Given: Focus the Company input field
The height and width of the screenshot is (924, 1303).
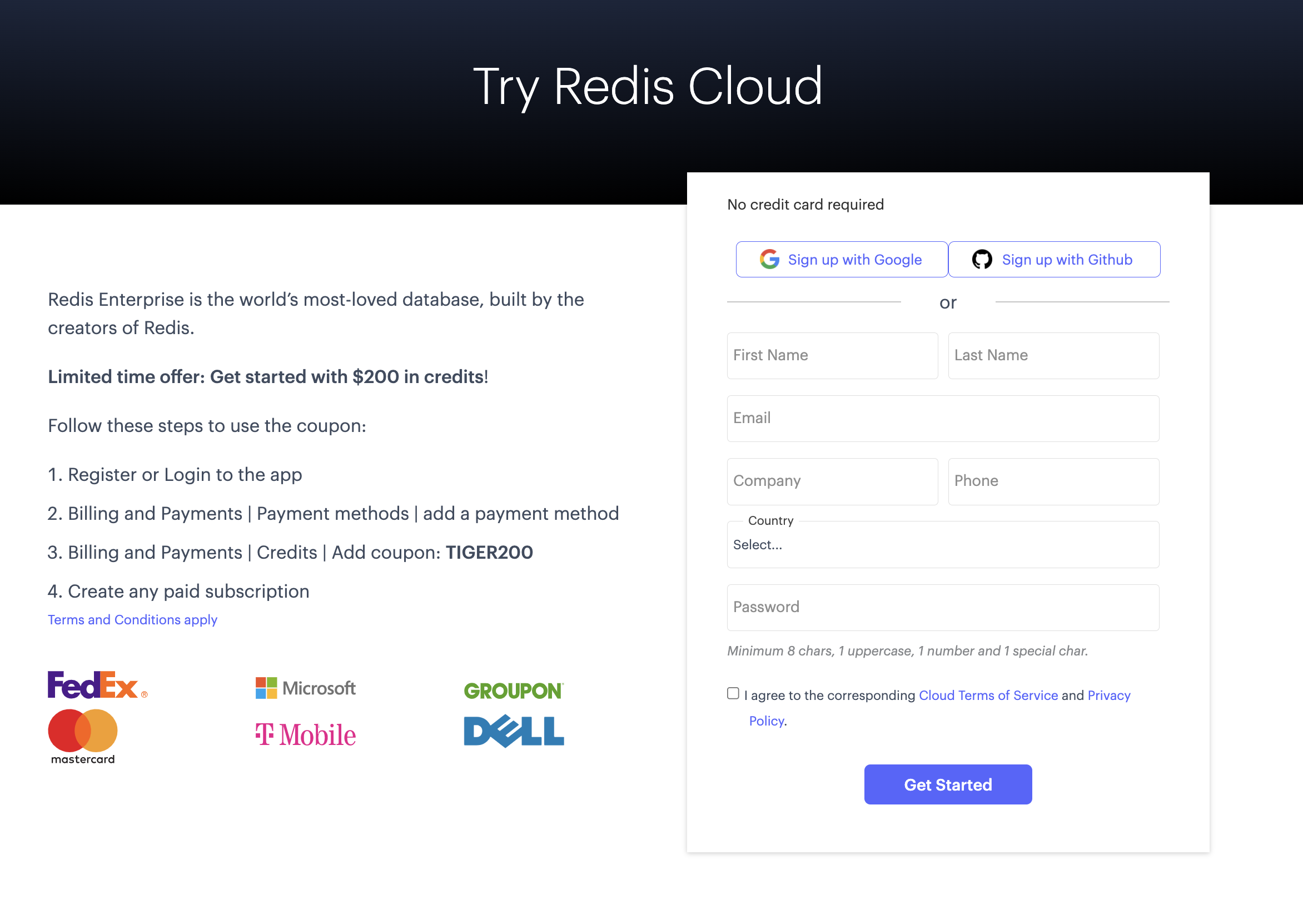Looking at the screenshot, I should pos(833,481).
